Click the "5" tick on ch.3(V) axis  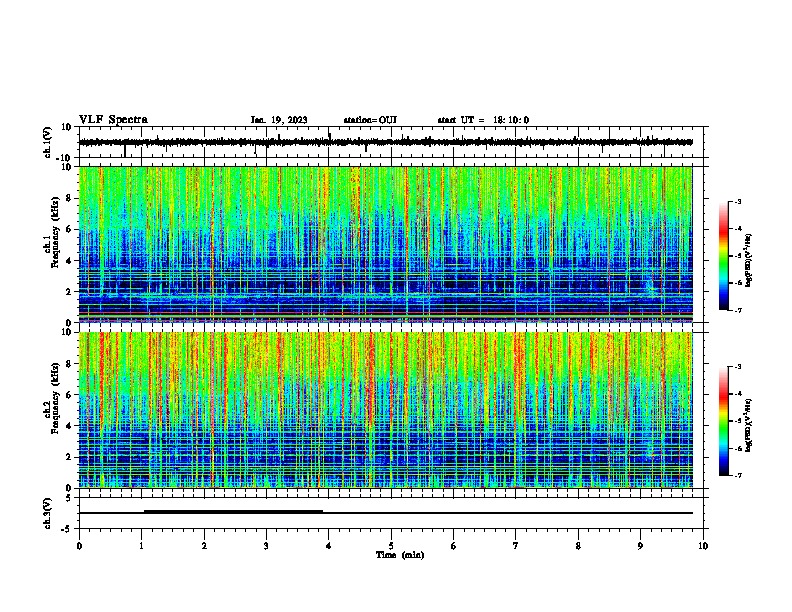tap(69, 498)
